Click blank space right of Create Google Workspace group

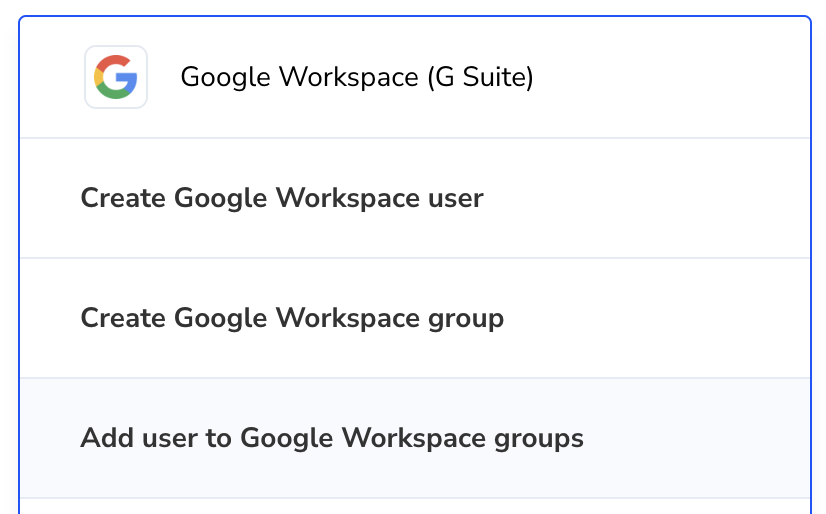(657, 318)
